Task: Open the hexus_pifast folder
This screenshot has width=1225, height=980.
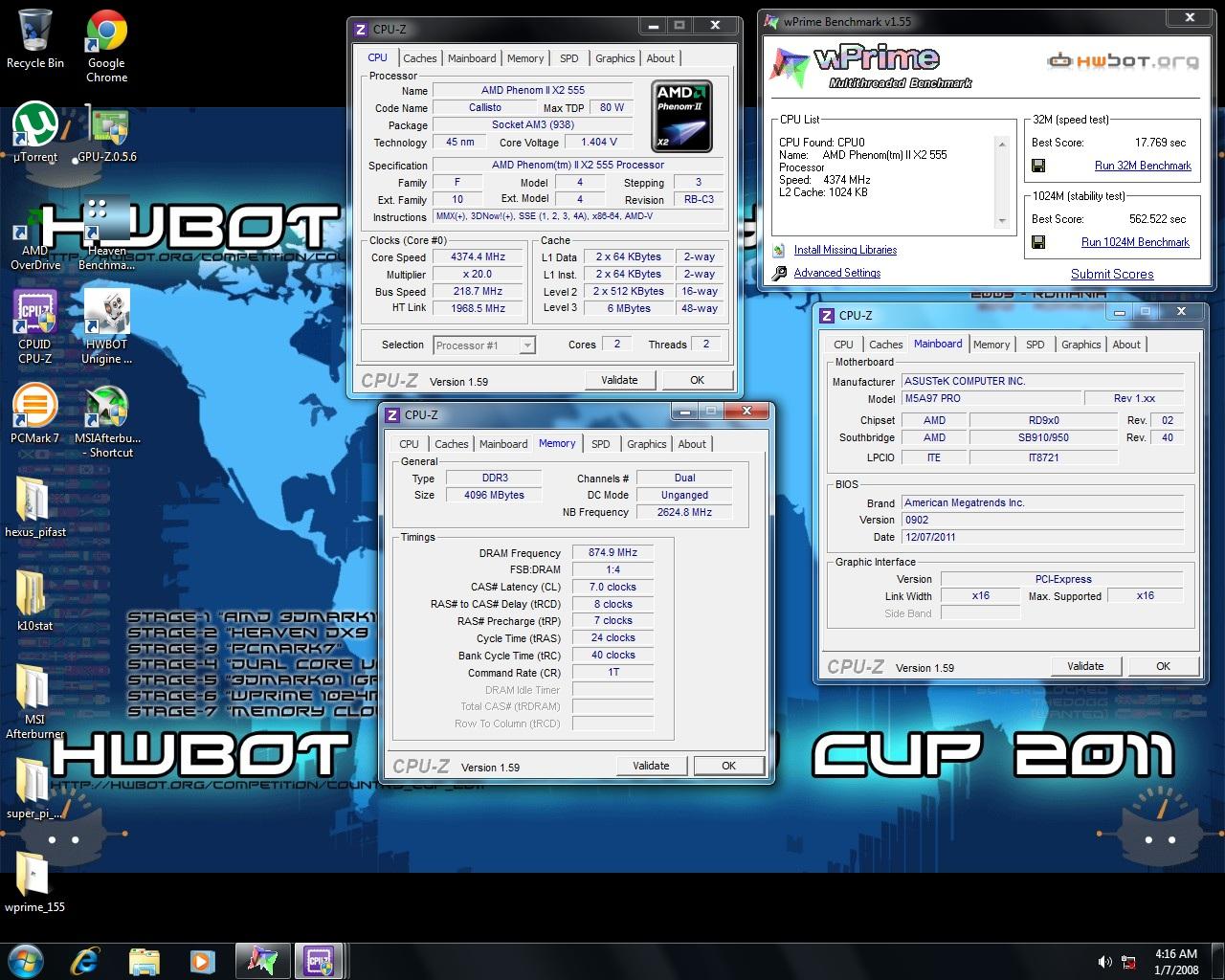Action: tap(35, 507)
